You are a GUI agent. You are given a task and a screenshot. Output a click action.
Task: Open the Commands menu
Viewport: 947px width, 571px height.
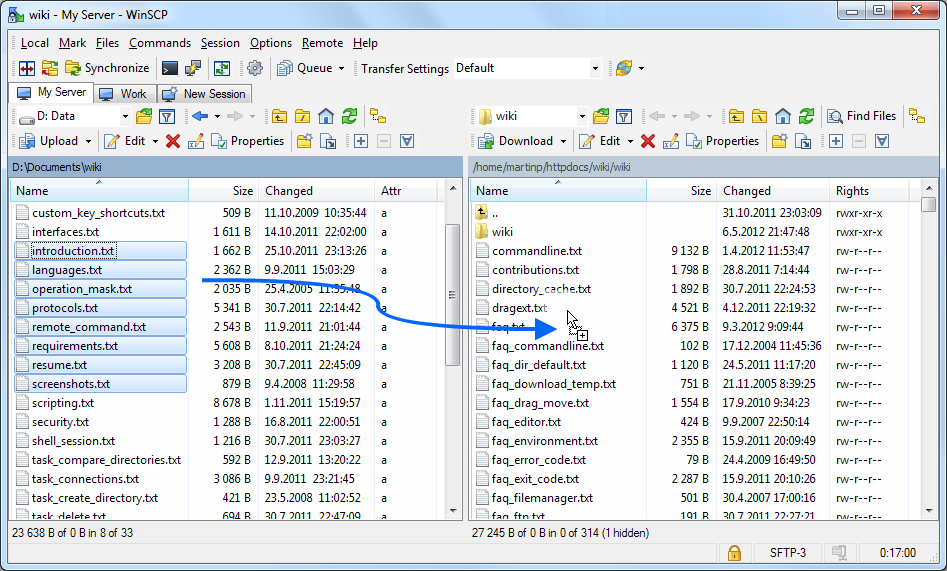click(x=160, y=43)
